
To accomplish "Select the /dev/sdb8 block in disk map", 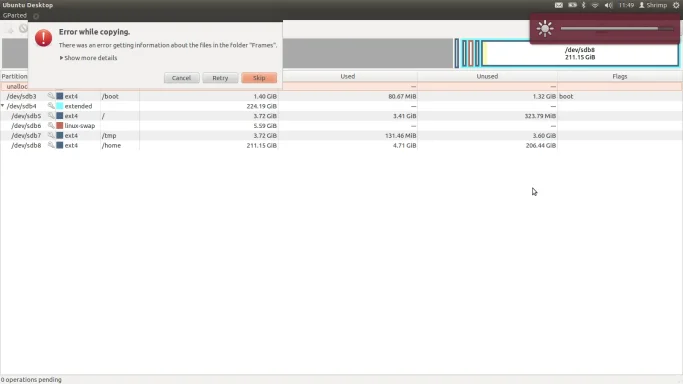I will [580, 54].
